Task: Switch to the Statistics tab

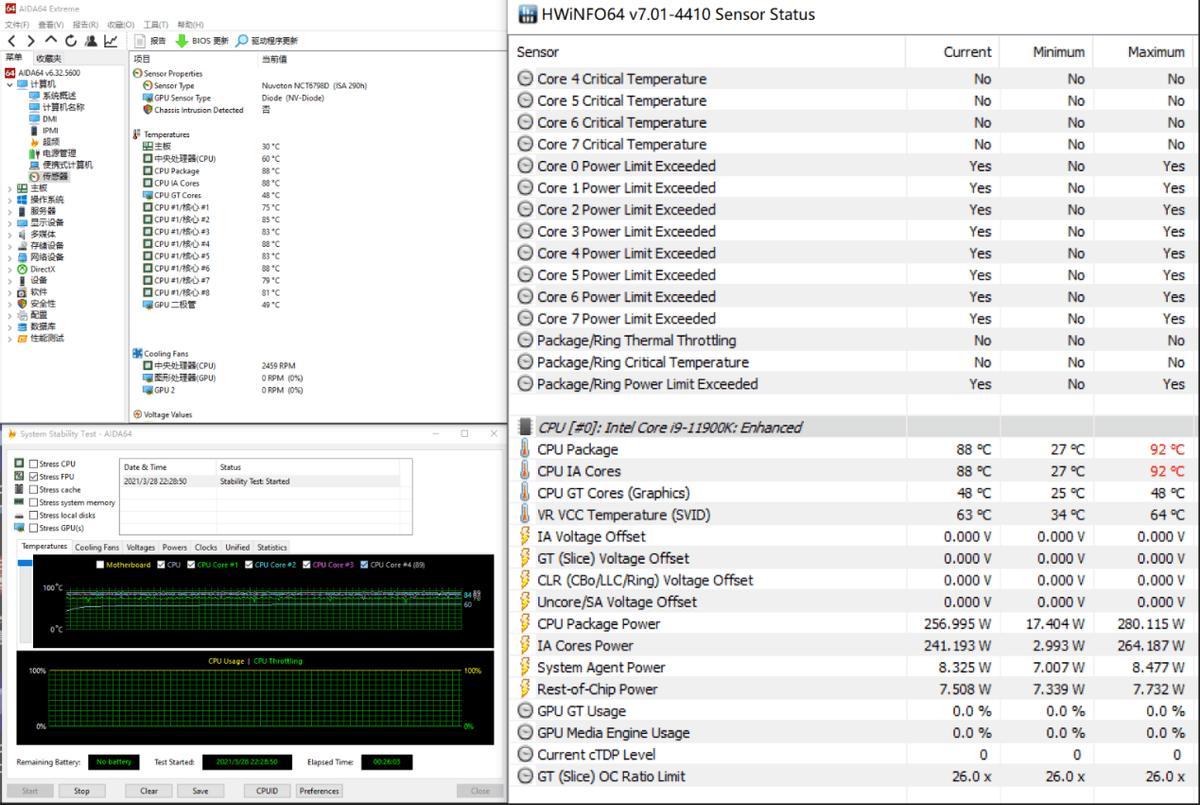Action: click(272, 547)
